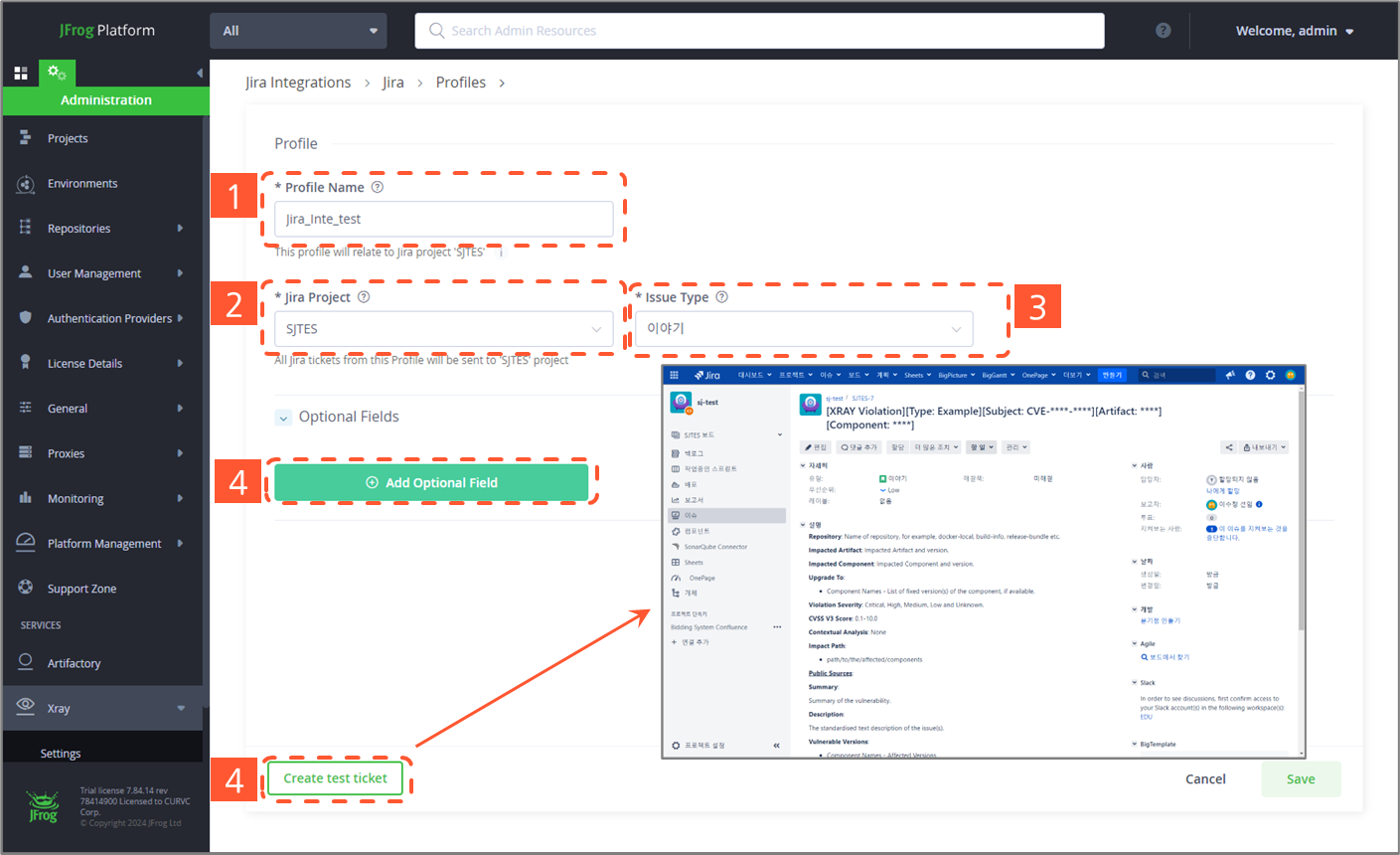Click the Artifactory service icon
The width and height of the screenshot is (1400, 855).
tap(25, 662)
